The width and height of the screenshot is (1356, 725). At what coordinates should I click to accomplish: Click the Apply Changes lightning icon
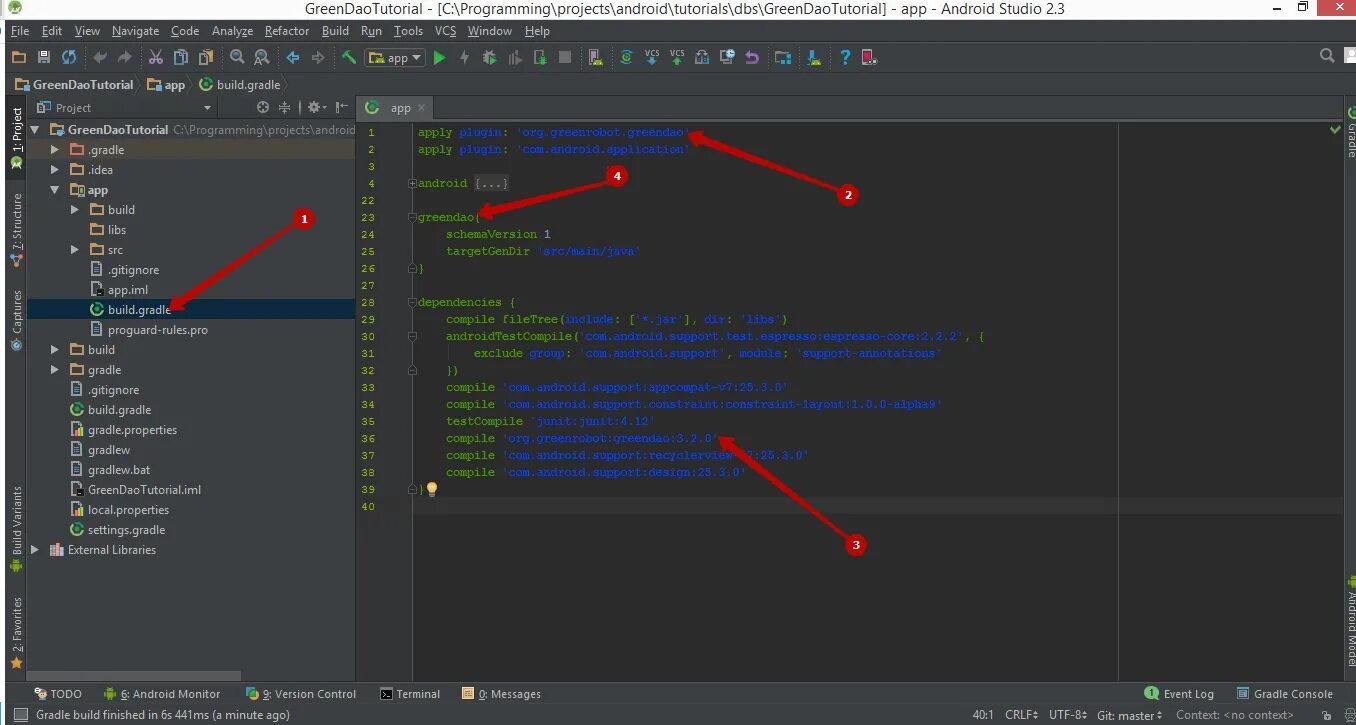(x=464, y=58)
